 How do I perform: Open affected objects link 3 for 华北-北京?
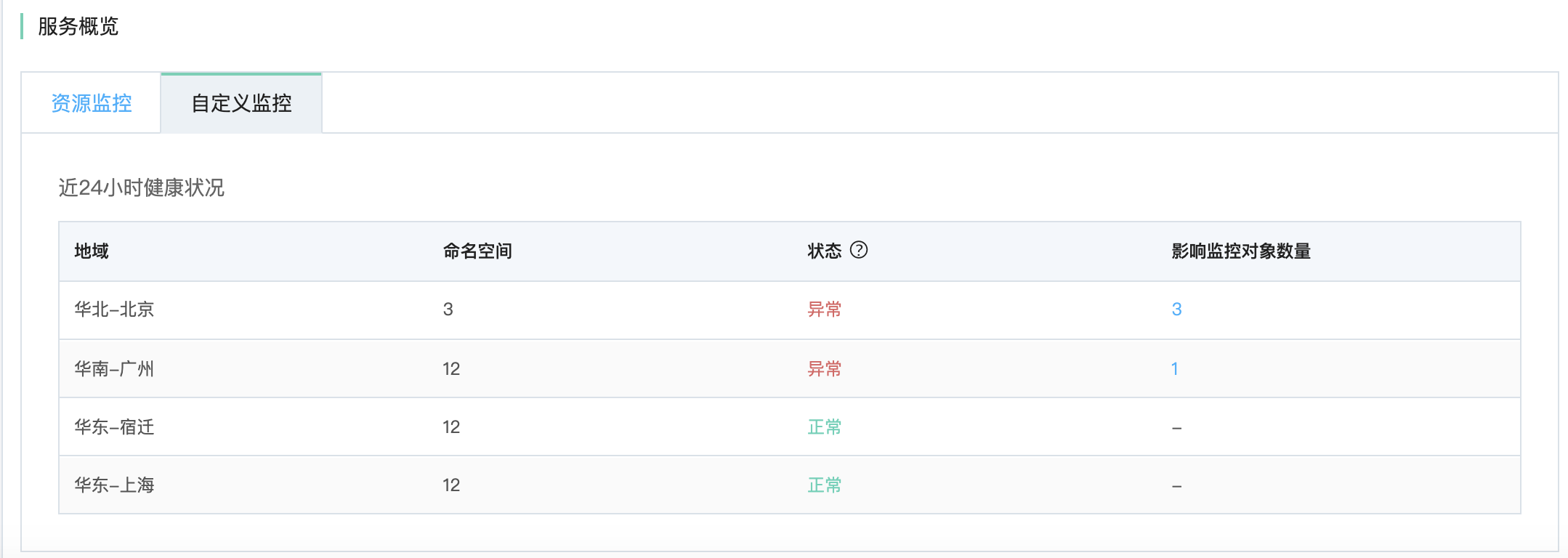tap(1176, 310)
